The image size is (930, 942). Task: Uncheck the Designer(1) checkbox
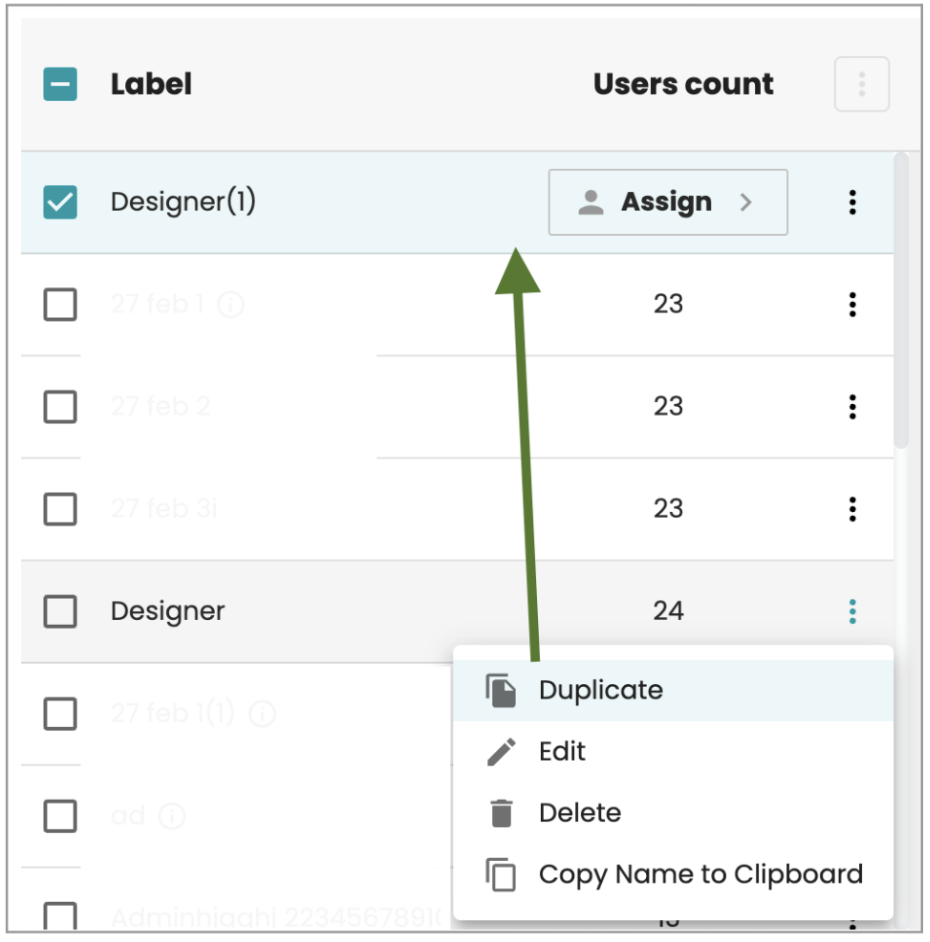[x=61, y=203]
